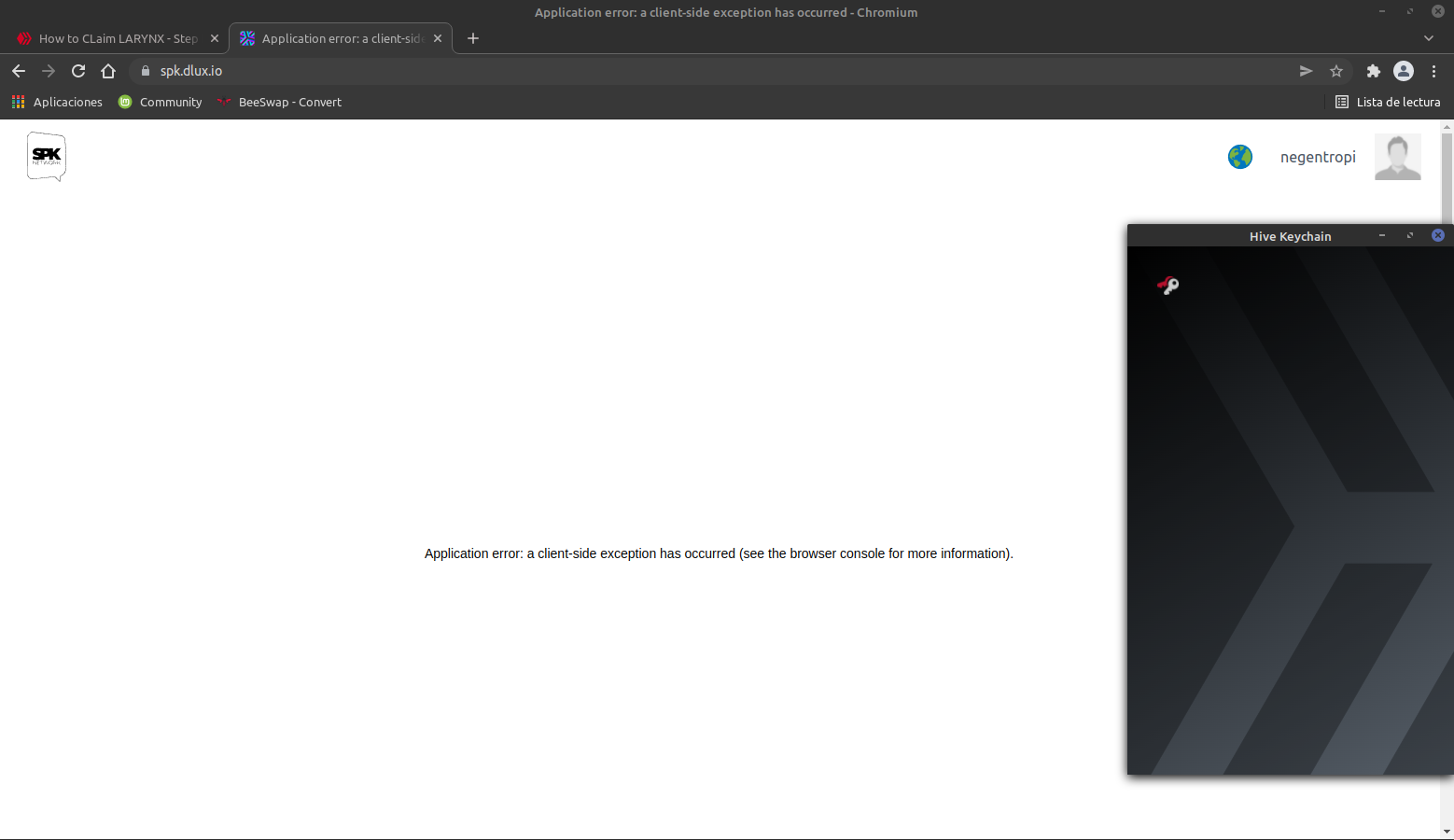Open the Community bookmark
Screen dimensions: 1454x840
[161, 102]
